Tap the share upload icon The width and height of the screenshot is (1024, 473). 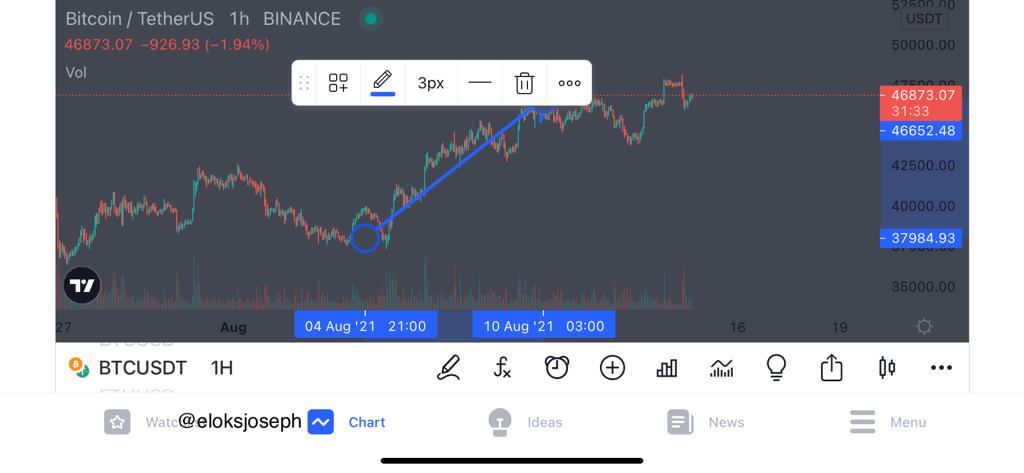831,368
